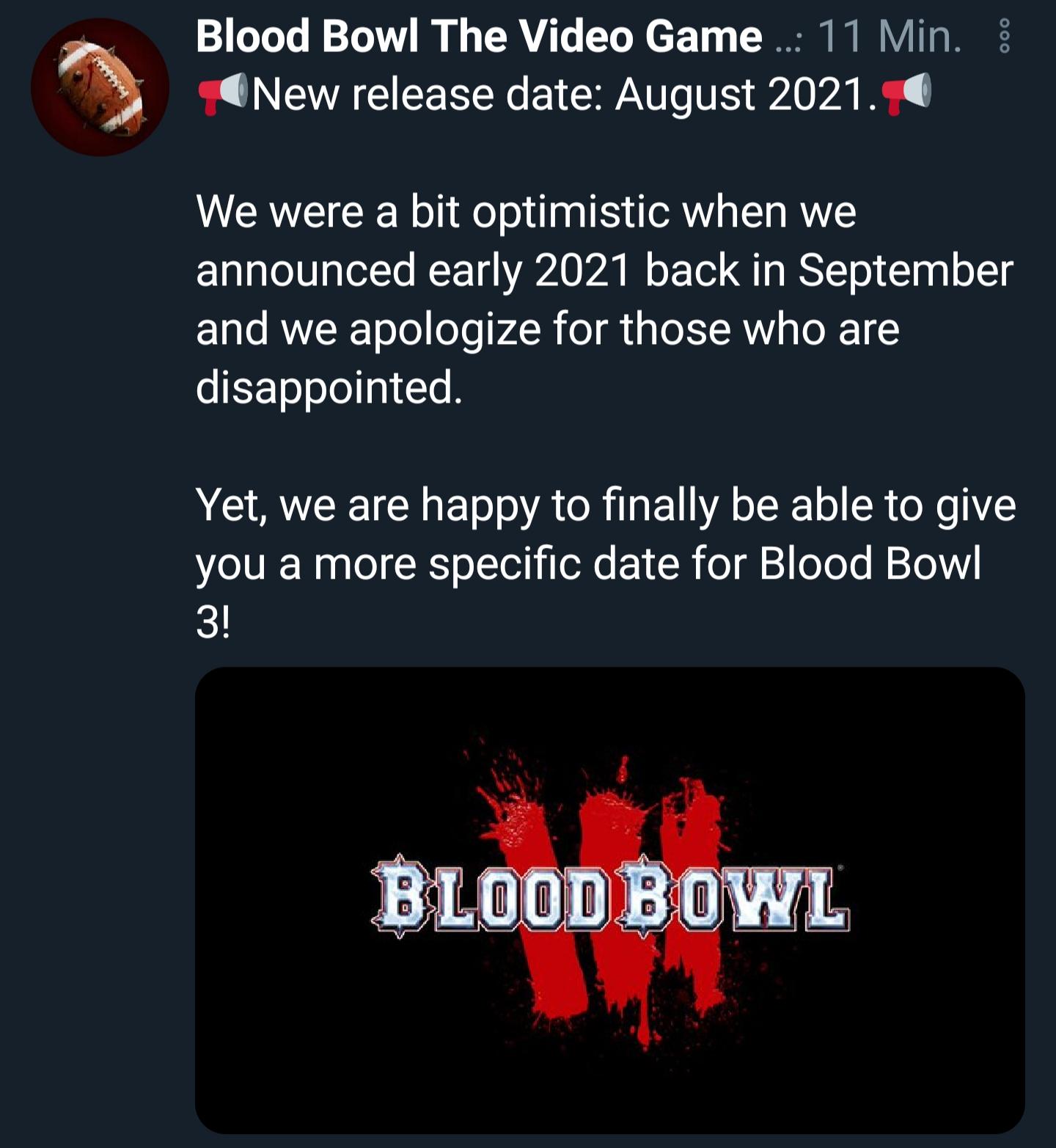Click the megaphone emoji before 'New release'
Viewport: 1056px width, 1148px height.
[223, 95]
